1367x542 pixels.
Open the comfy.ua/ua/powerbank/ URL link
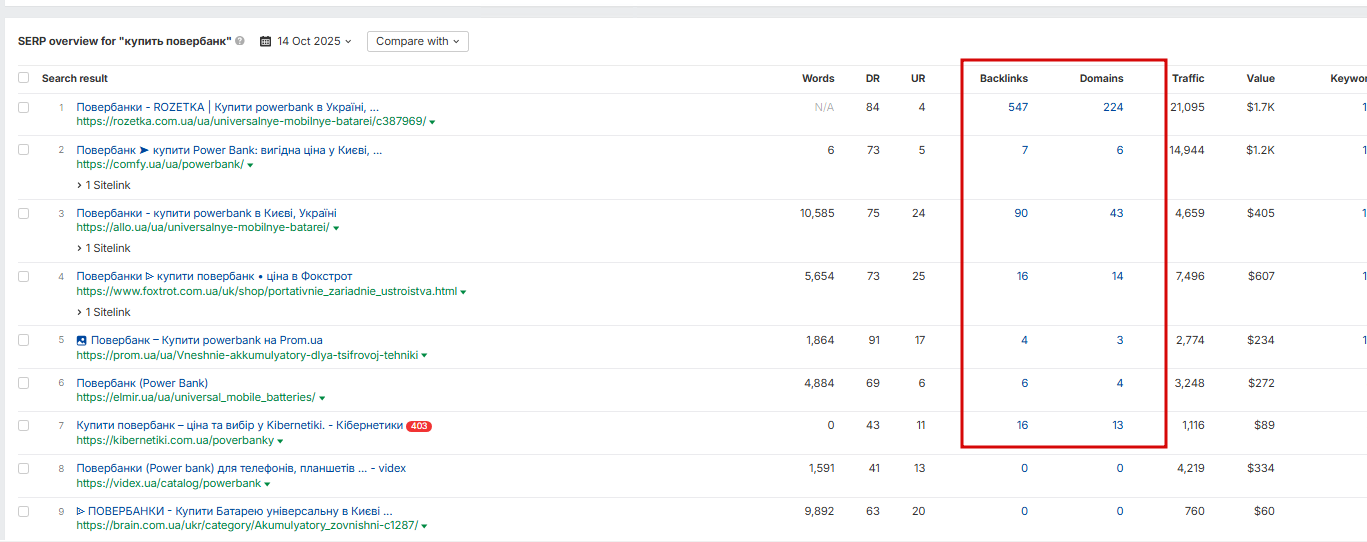160,165
